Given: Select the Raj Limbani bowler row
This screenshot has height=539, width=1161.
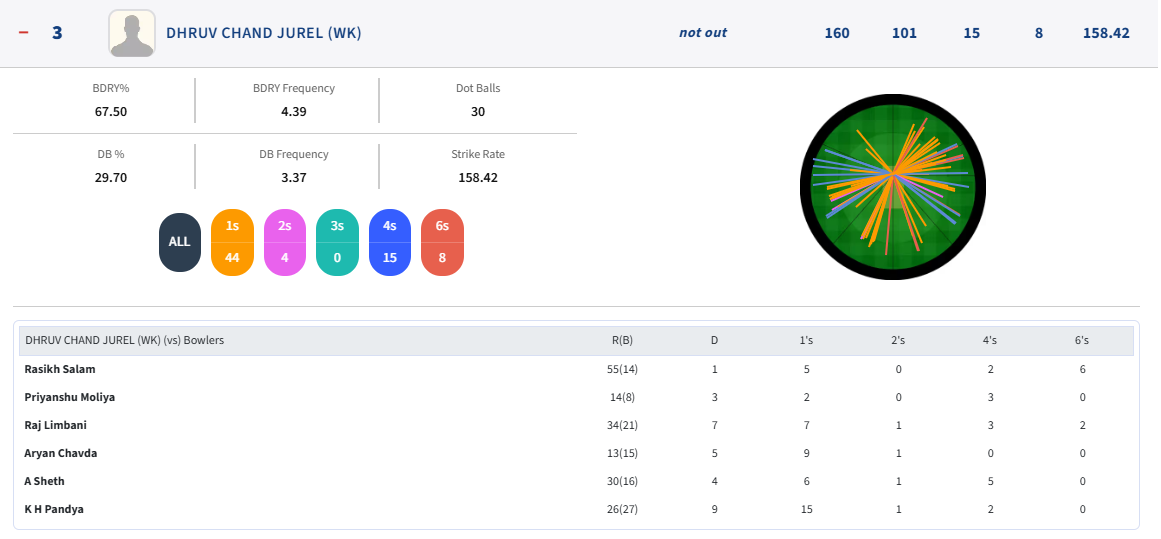Looking at the screenshot, I should tap(56, 425).
